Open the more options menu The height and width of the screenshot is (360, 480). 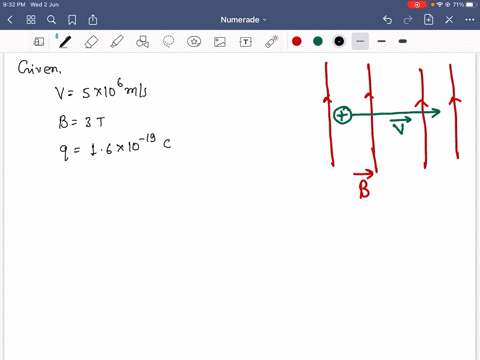click(x=470, y=20)
